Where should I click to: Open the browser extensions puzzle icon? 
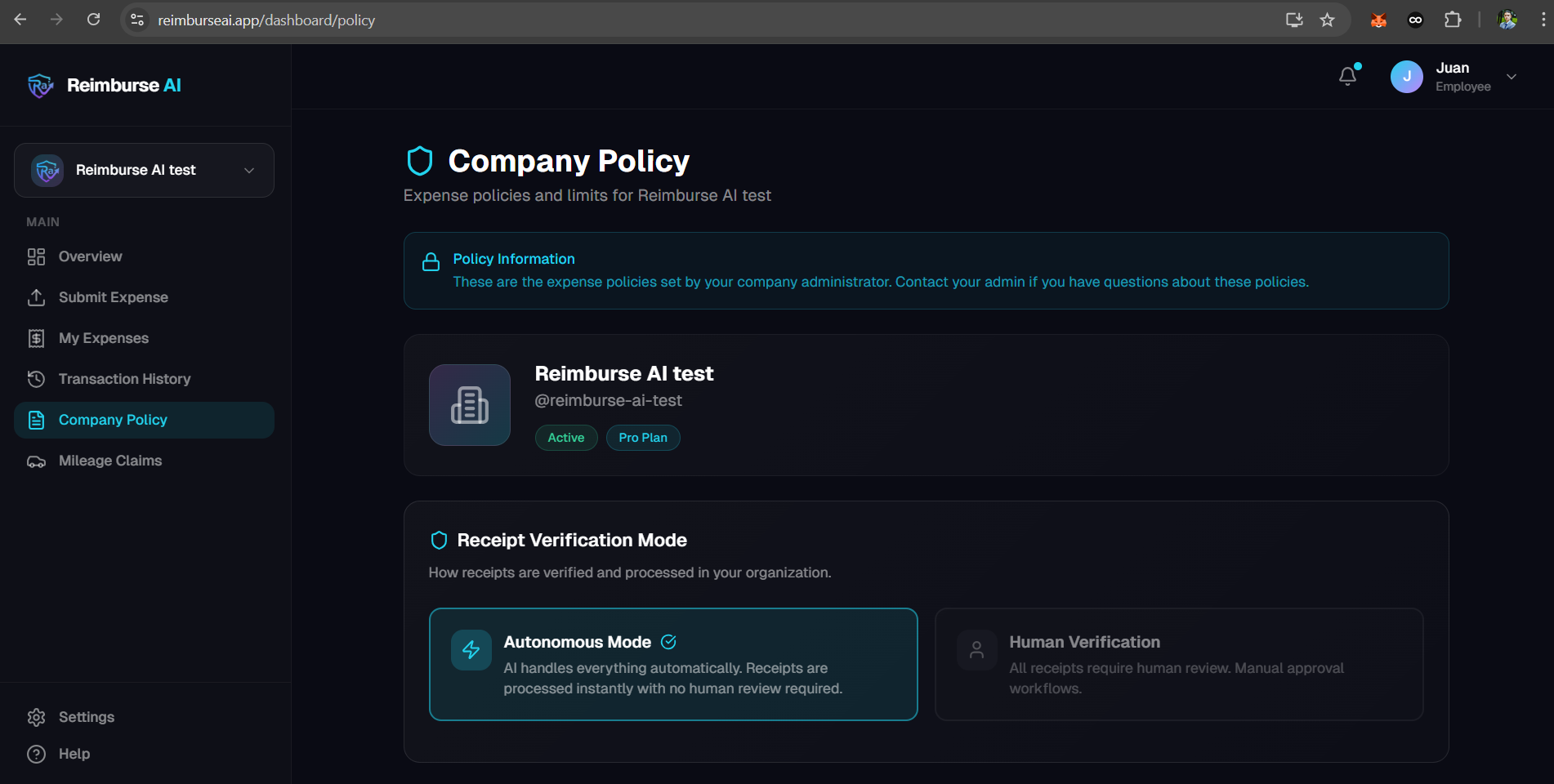1453,20
